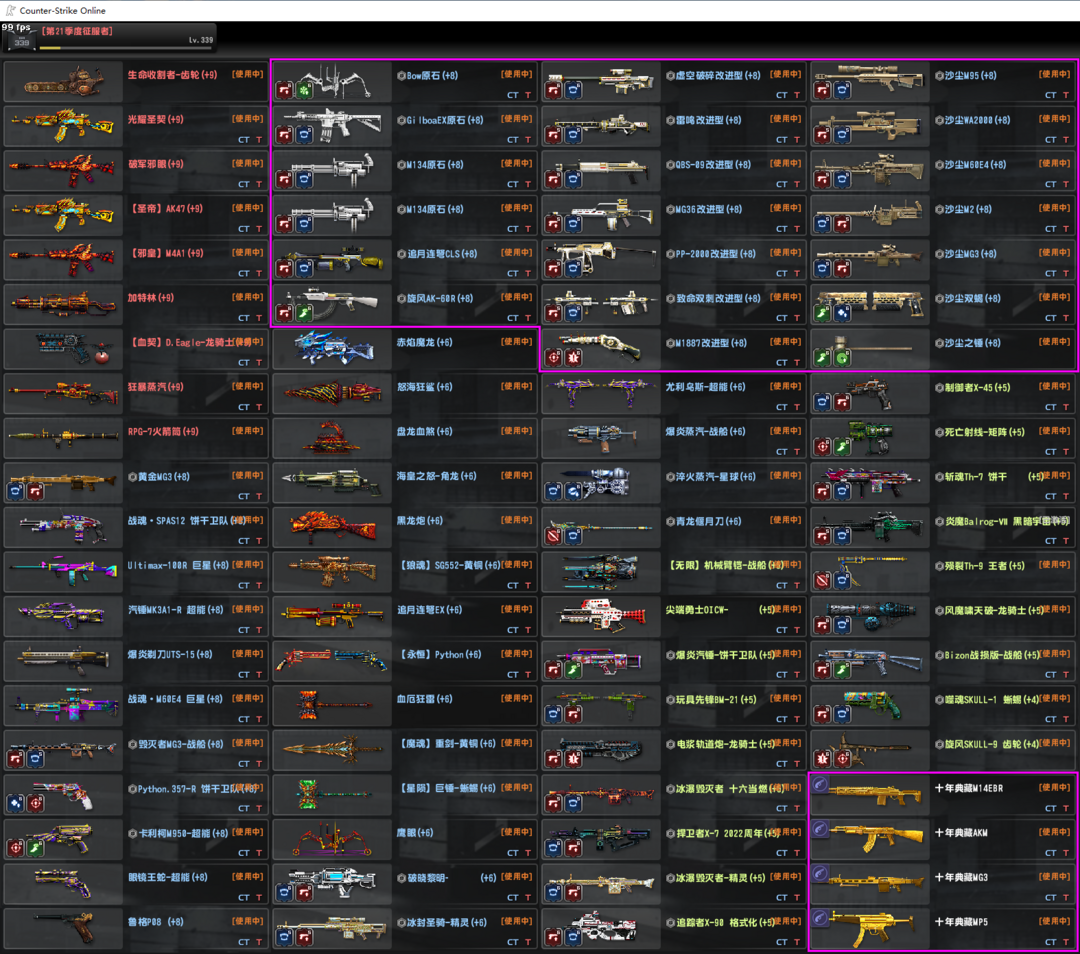The height and width of the screenshot is (954, 1080).
Task: Select the 盘龙血煞 weapon thumbnail
Action: pos(333,438)
